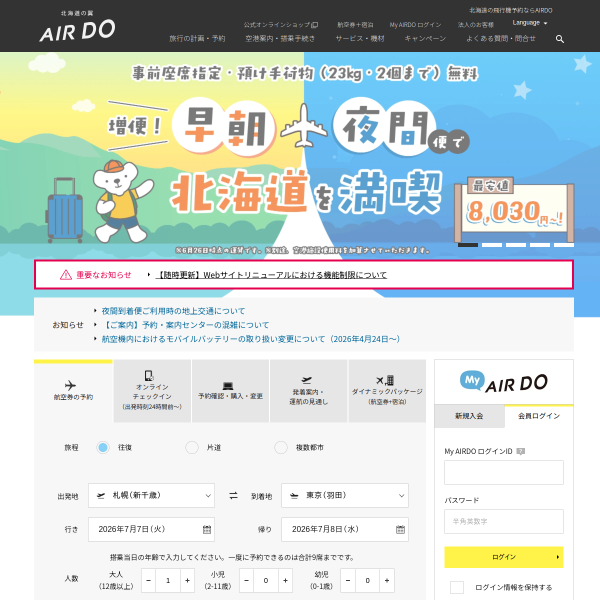Open 予約・案内センターの混雑について link

click(186, 325)
